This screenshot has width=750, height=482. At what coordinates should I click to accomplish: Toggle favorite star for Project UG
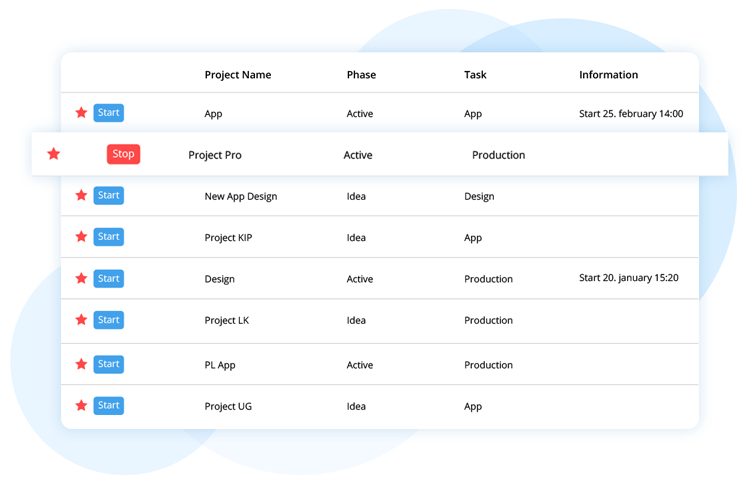coord(81,405)
